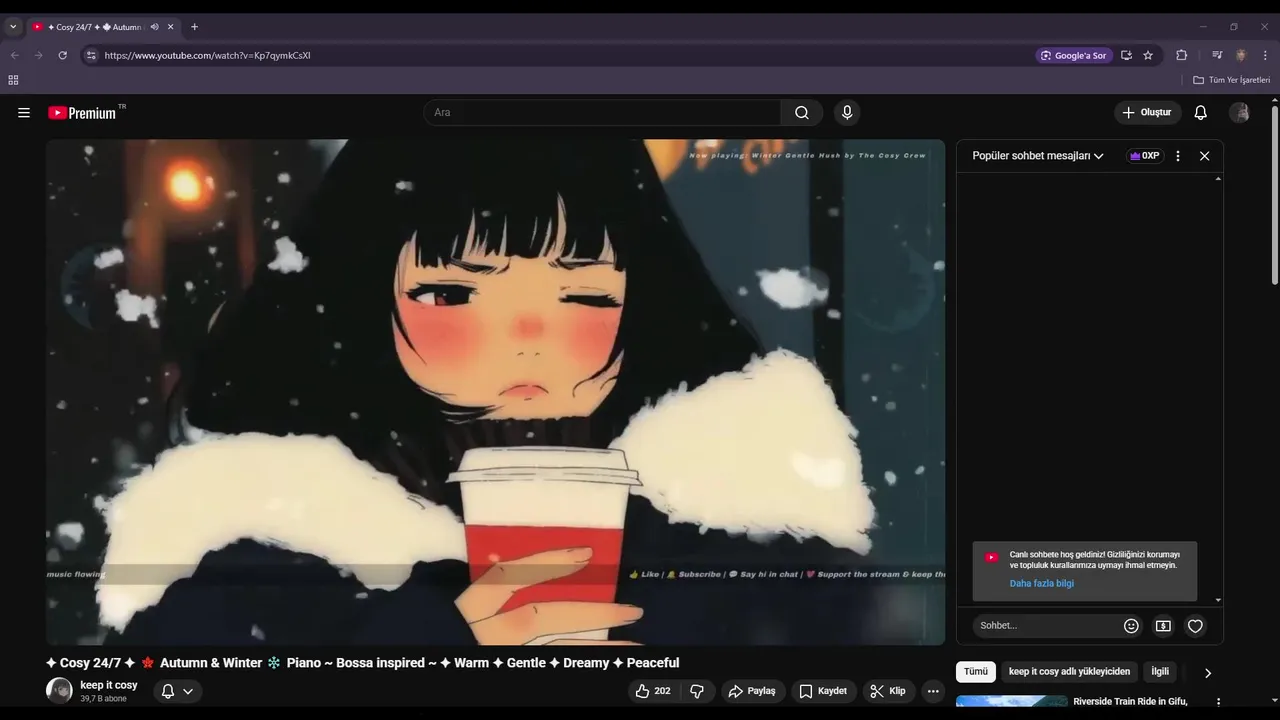
Task: Click the 39,7 B abone subscriber count
Action: coord(103,699)
